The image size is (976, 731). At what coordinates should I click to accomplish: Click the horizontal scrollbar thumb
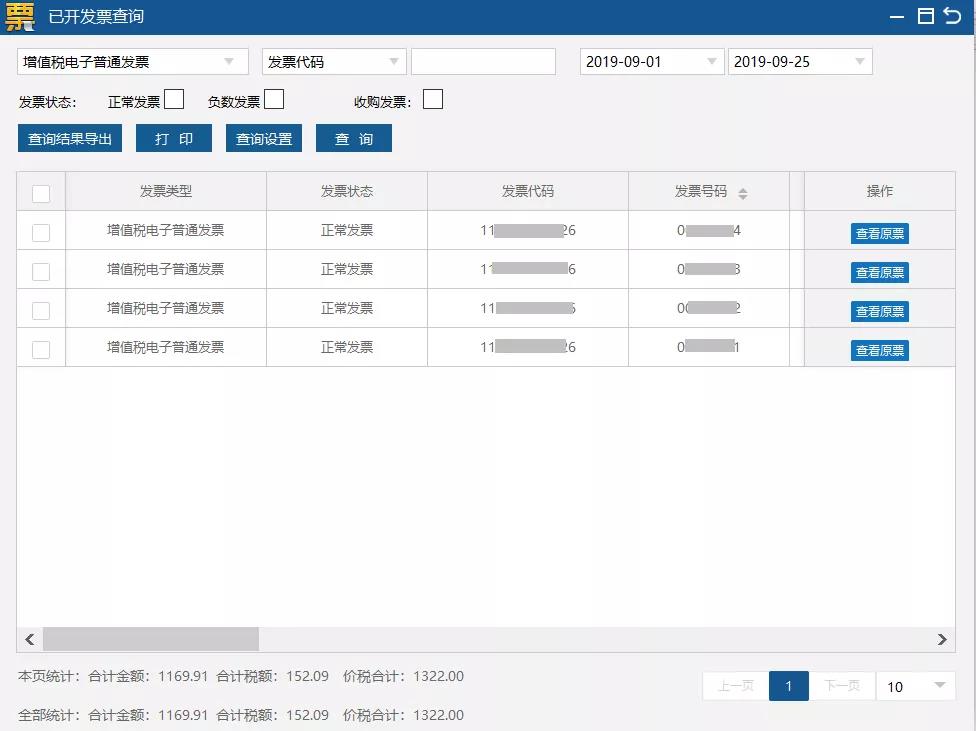click(x=151, y=639)
